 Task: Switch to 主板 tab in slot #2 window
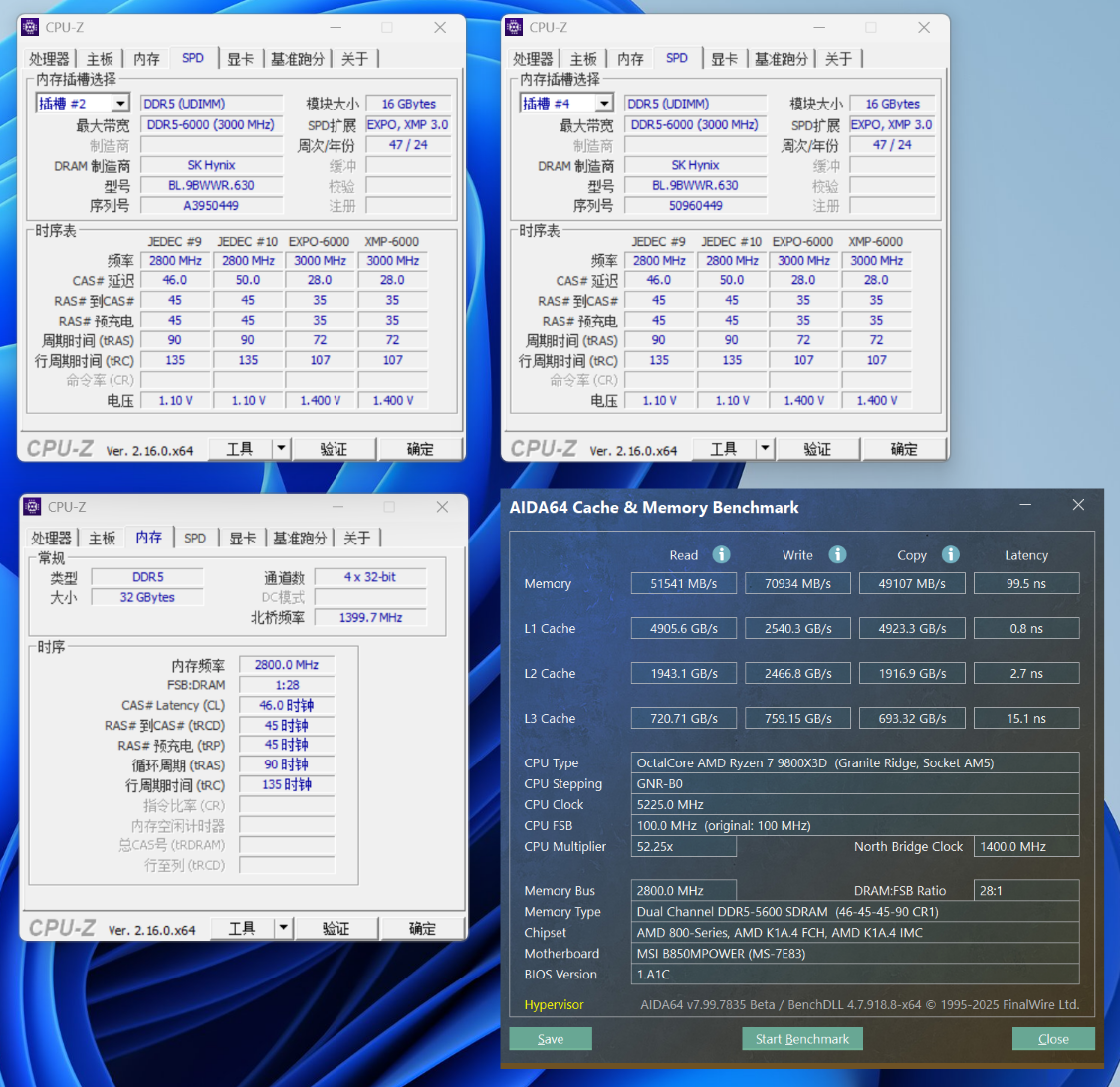[x=100, y=59]
